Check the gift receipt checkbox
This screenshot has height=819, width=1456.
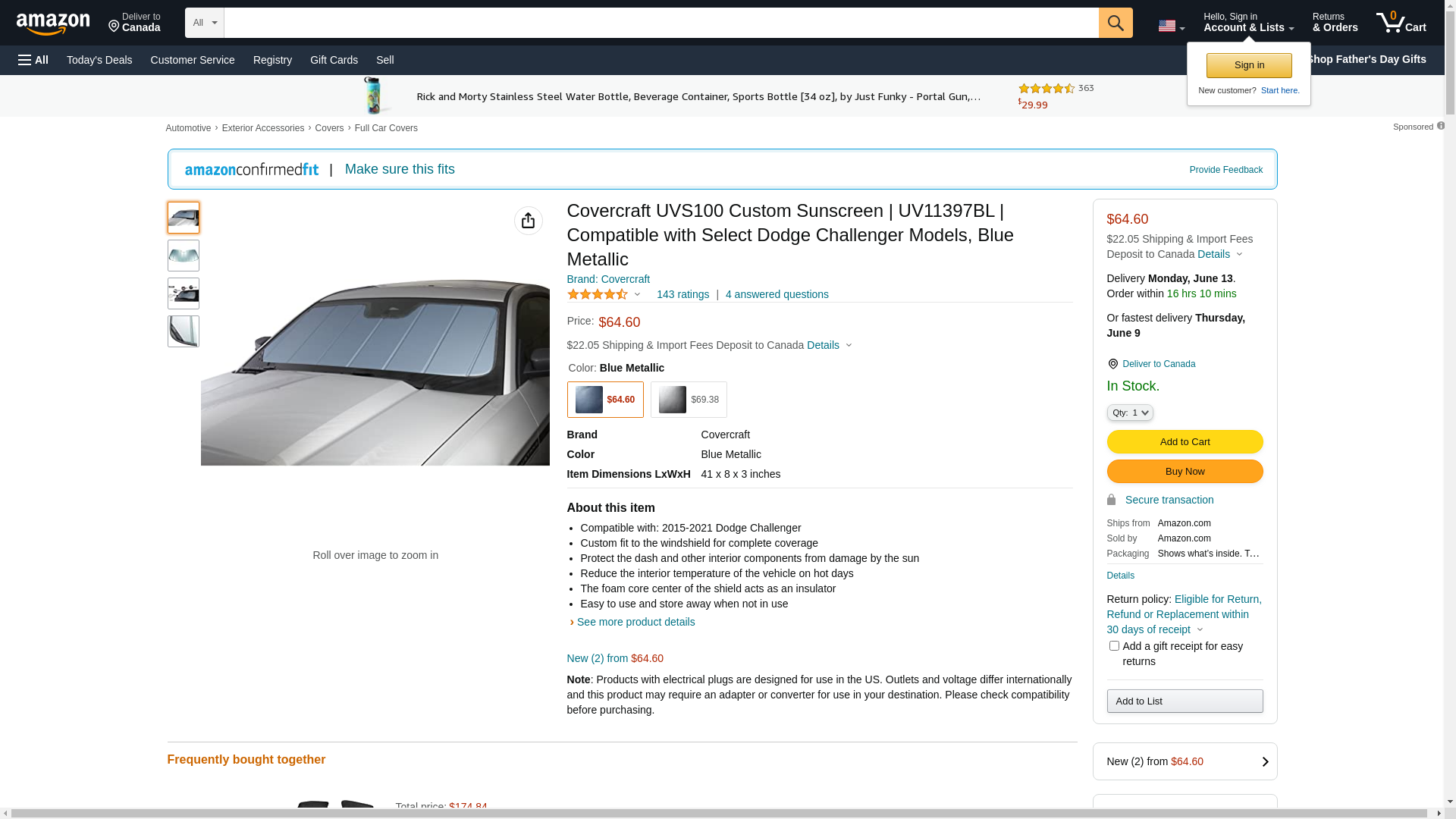click(1113, 646)
